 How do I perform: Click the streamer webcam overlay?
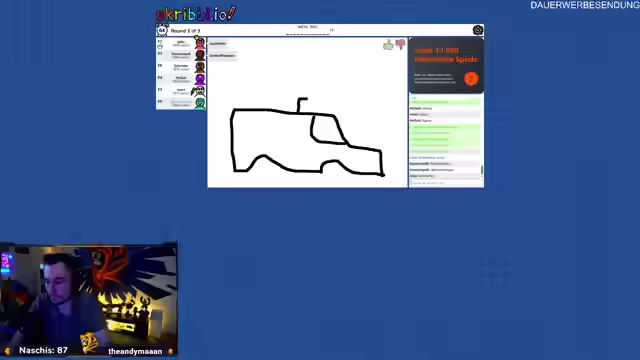[x=89, y=301]
